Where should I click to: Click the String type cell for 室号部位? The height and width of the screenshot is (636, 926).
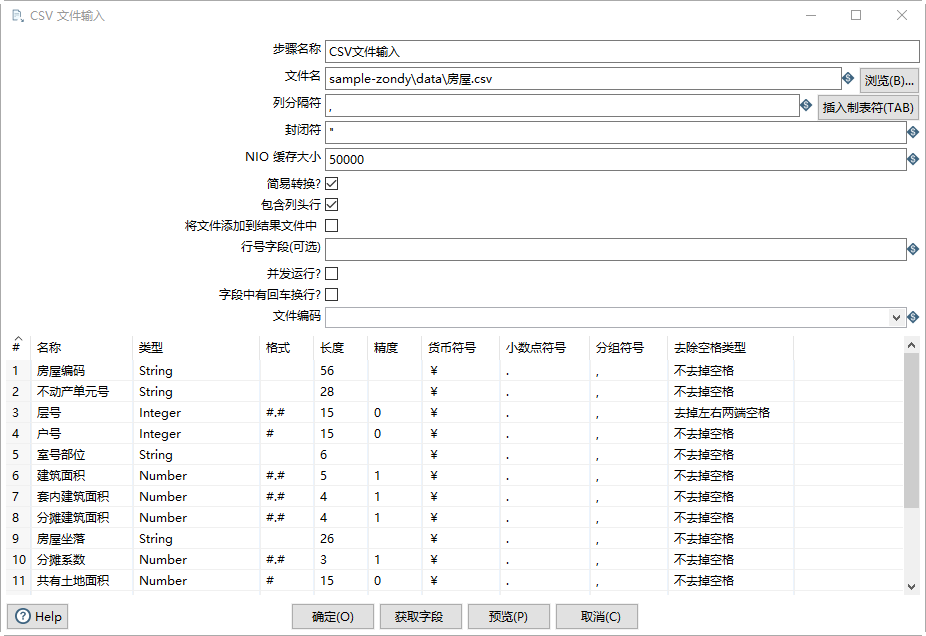(x=196, y=455)
